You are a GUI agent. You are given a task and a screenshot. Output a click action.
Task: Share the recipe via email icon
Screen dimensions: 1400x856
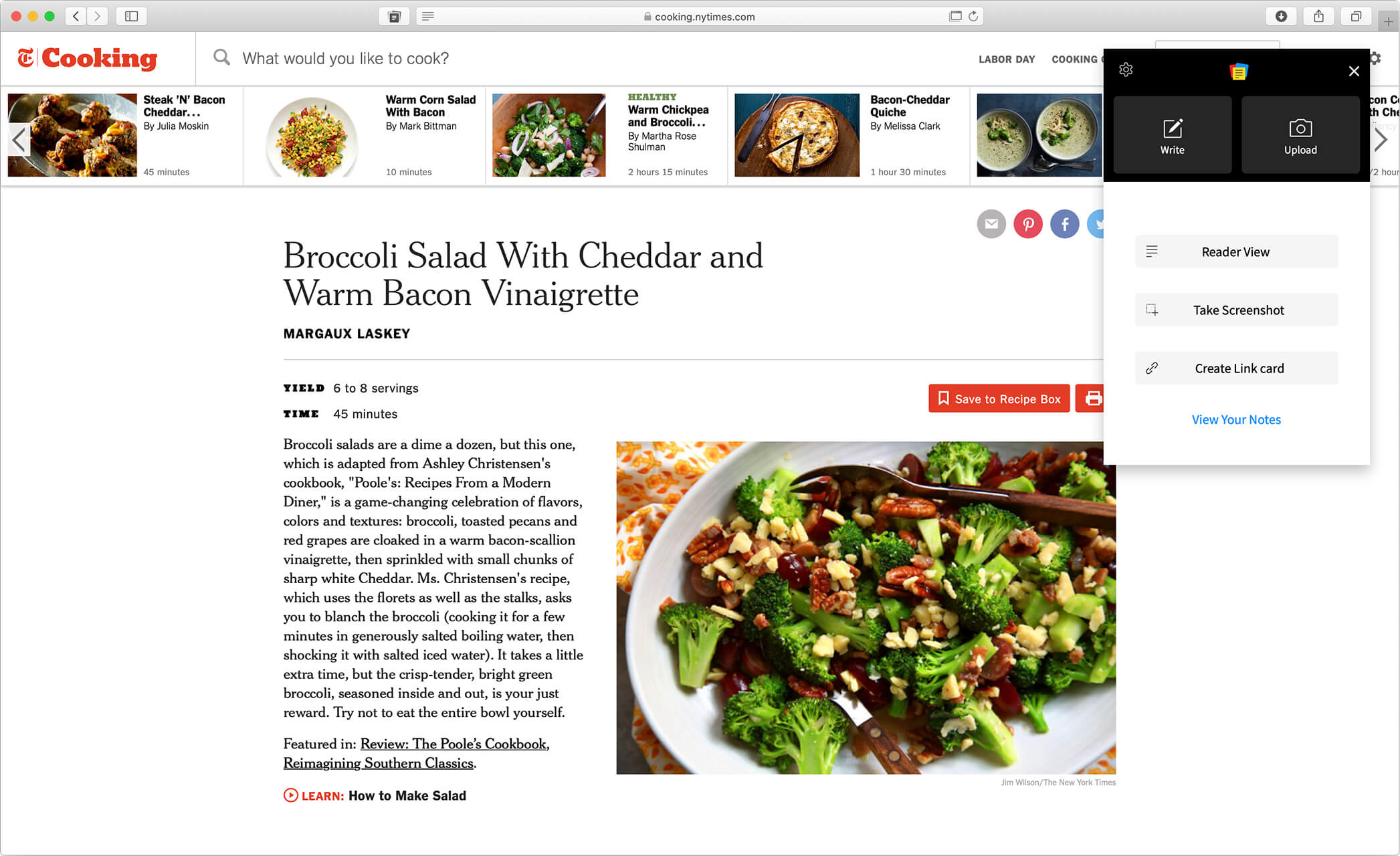[991, 224]
